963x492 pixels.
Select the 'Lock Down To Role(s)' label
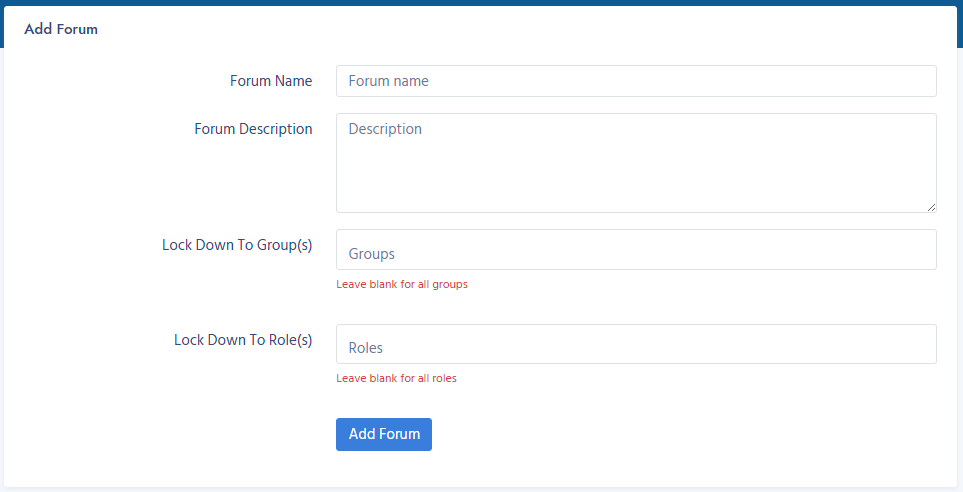pos(243,340)
